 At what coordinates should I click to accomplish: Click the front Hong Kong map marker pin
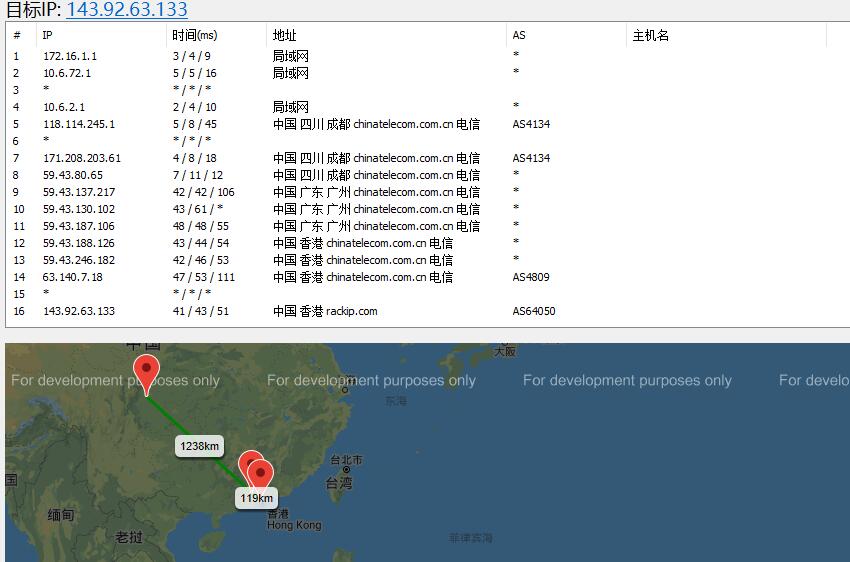point(260,474)
